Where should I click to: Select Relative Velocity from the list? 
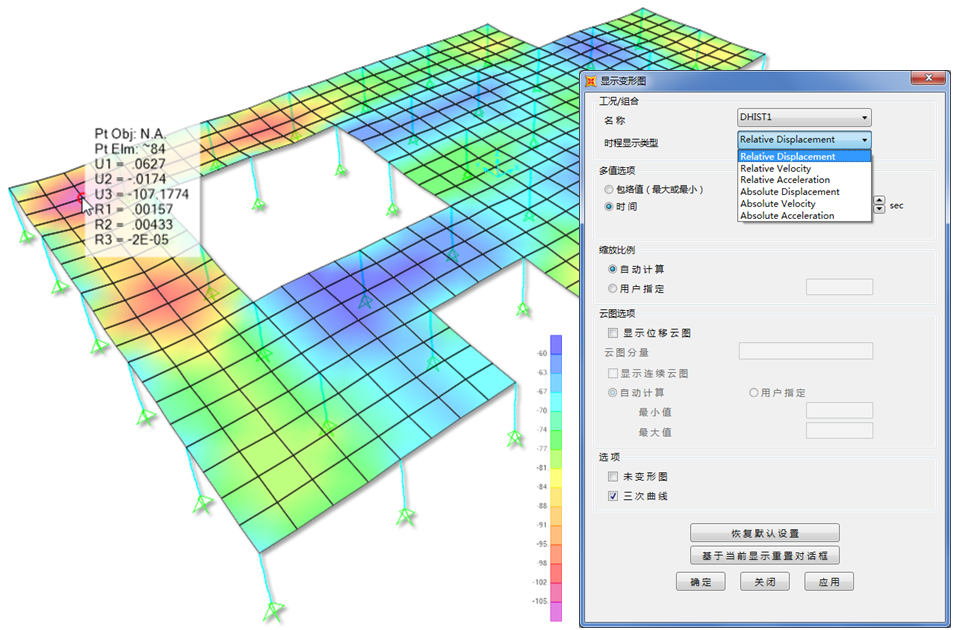[x=776, y=169]
